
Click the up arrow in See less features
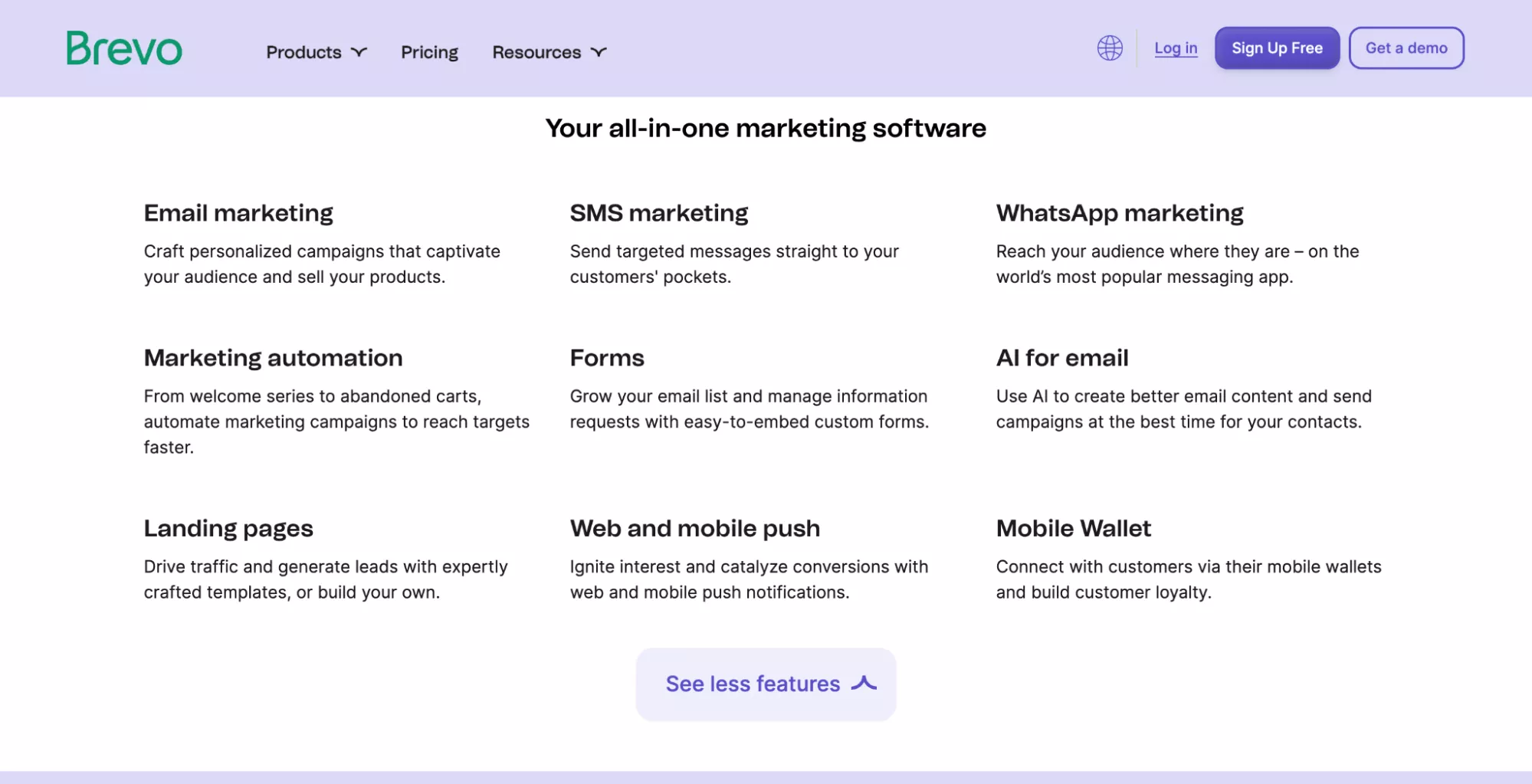pos(864,683)
